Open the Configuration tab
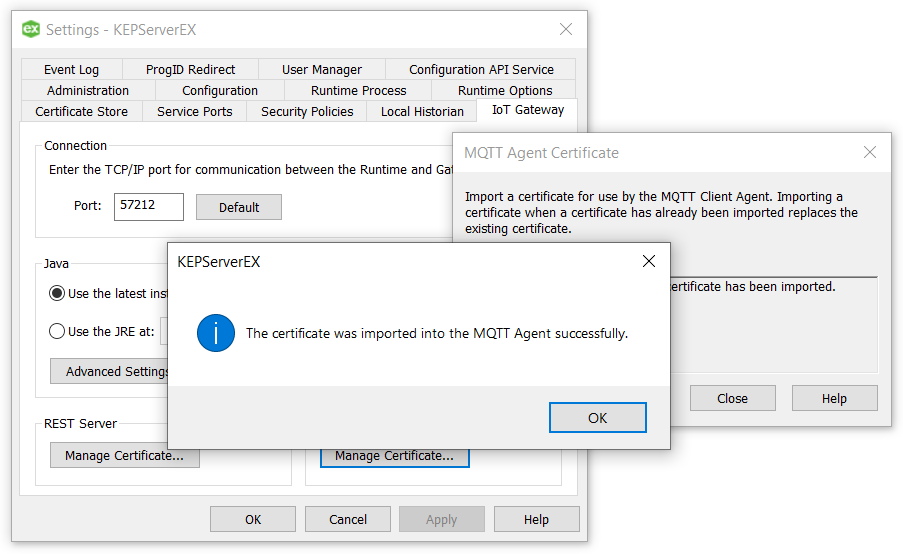903x554 pixels. [220, 90]
